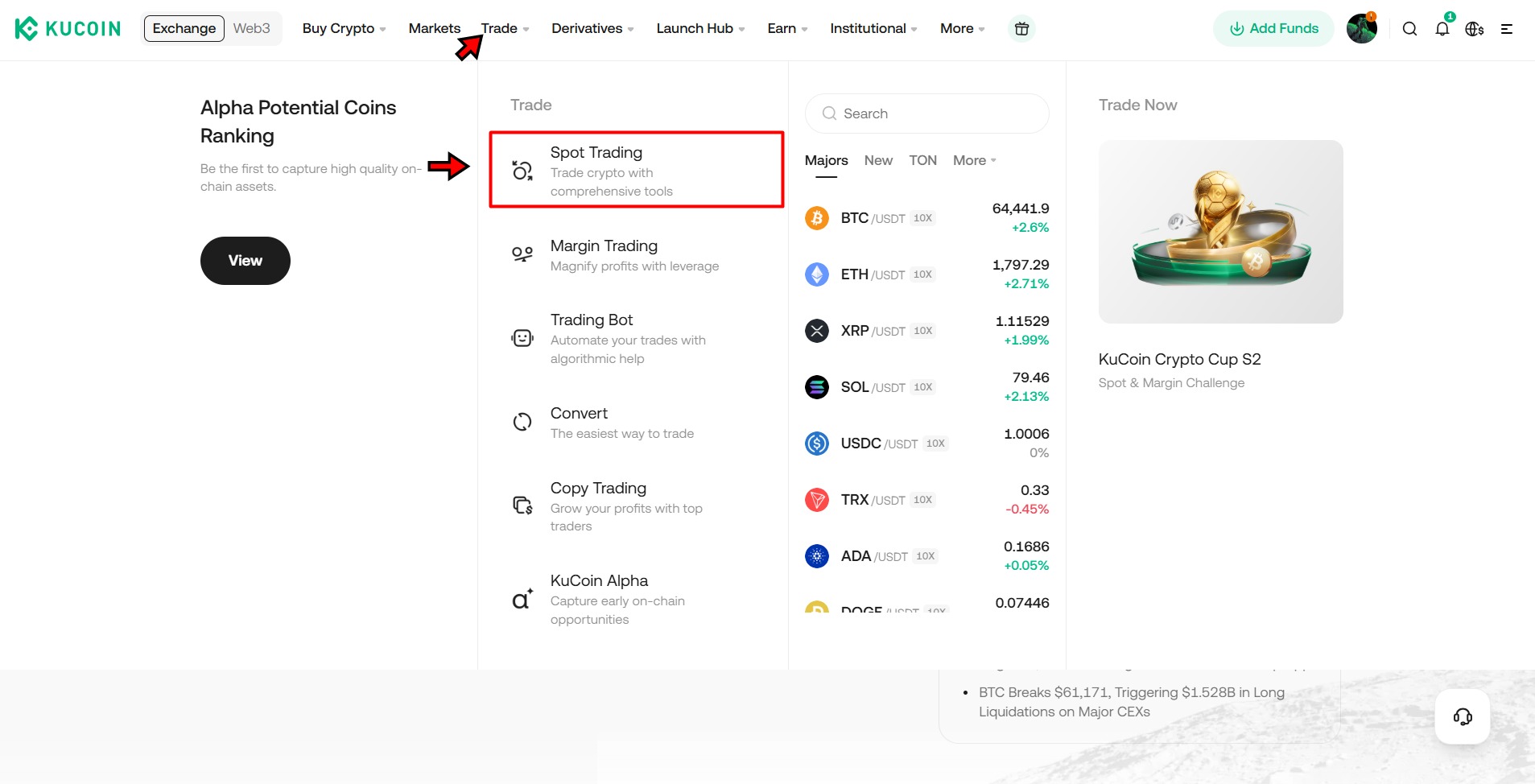This screenshot has width=1535, height=784.
Task: Select the BTC/USDT pair row
Action: pos(926,218)
